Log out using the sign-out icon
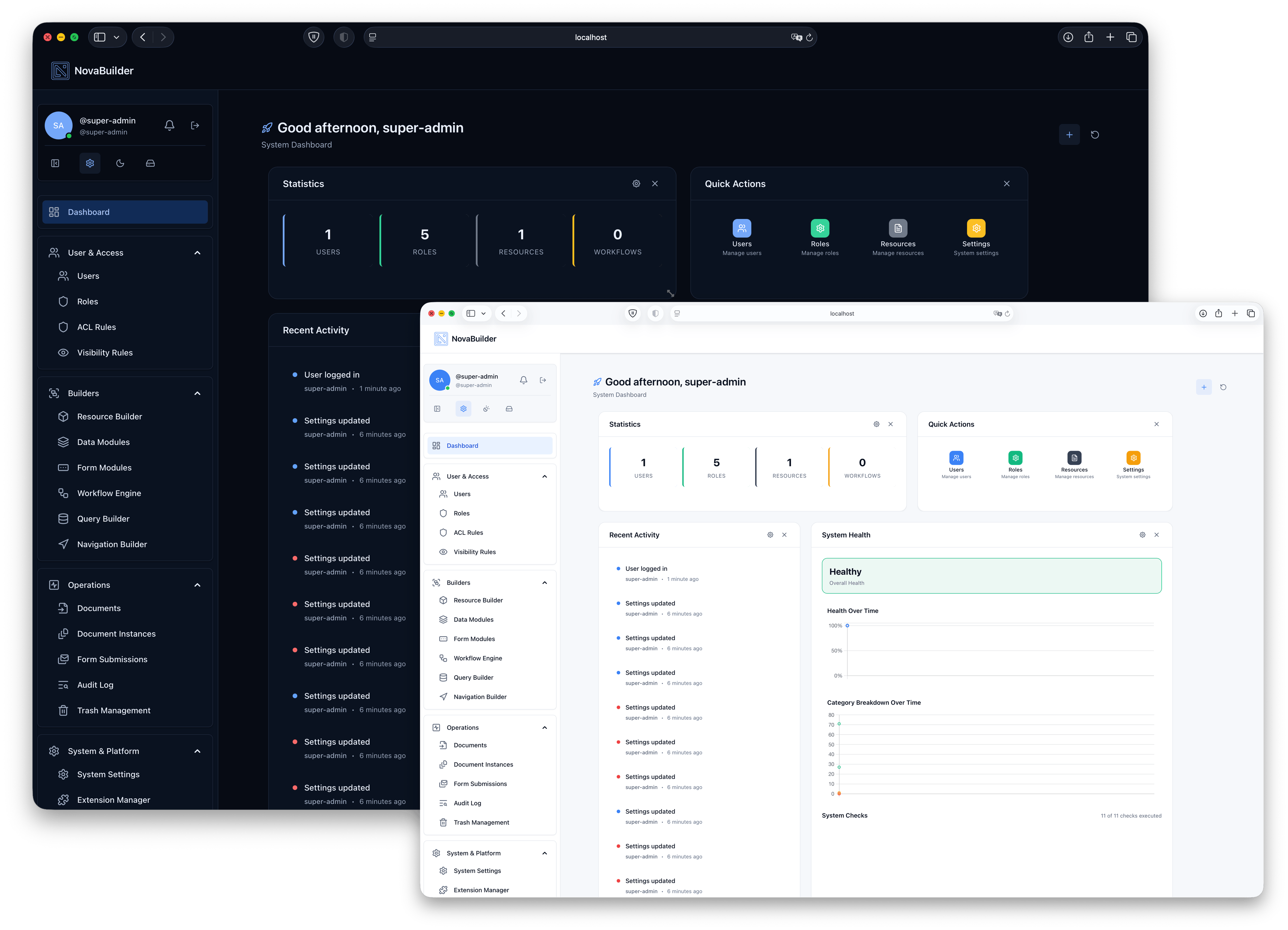Screen dimensions: 1288x930 (x=195, y=125)
